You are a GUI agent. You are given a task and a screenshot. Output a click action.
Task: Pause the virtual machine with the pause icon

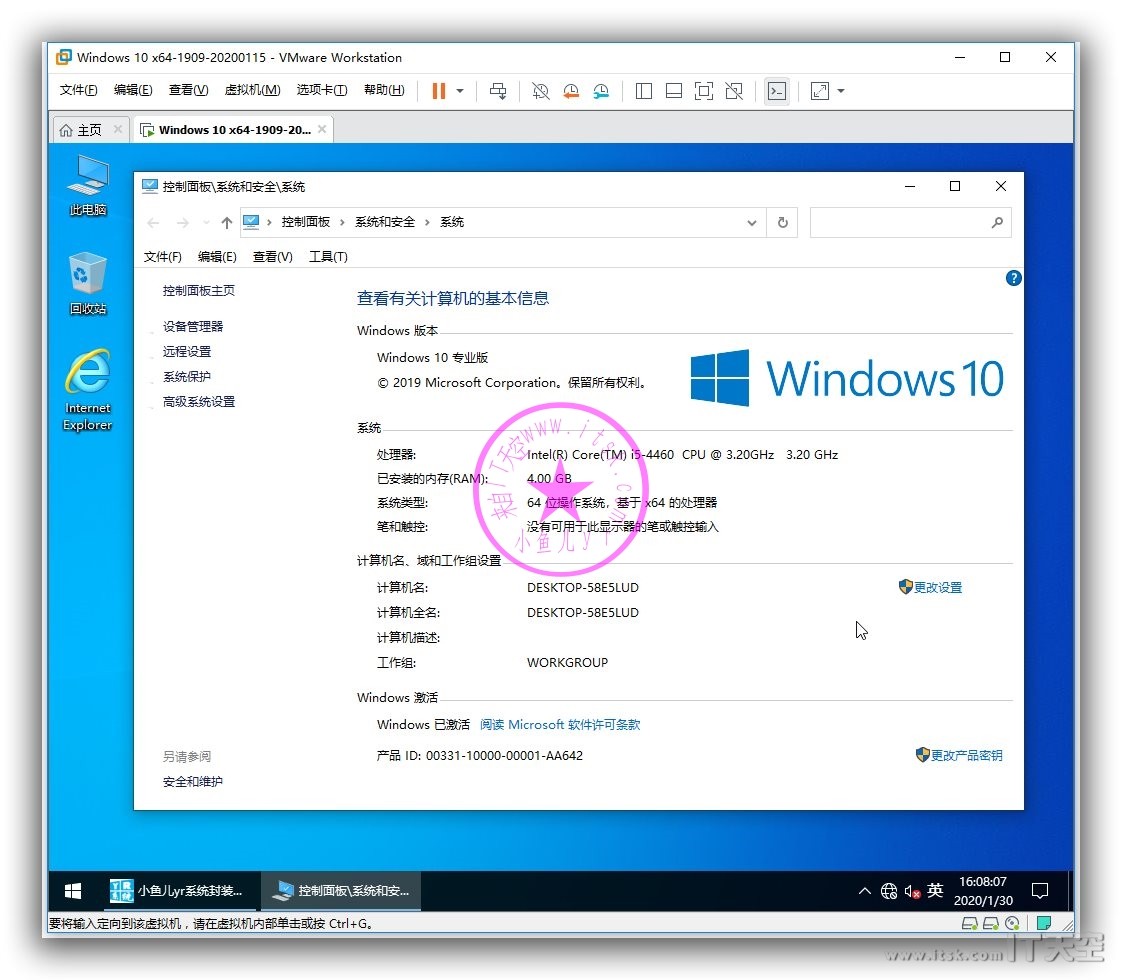point(439,91)
